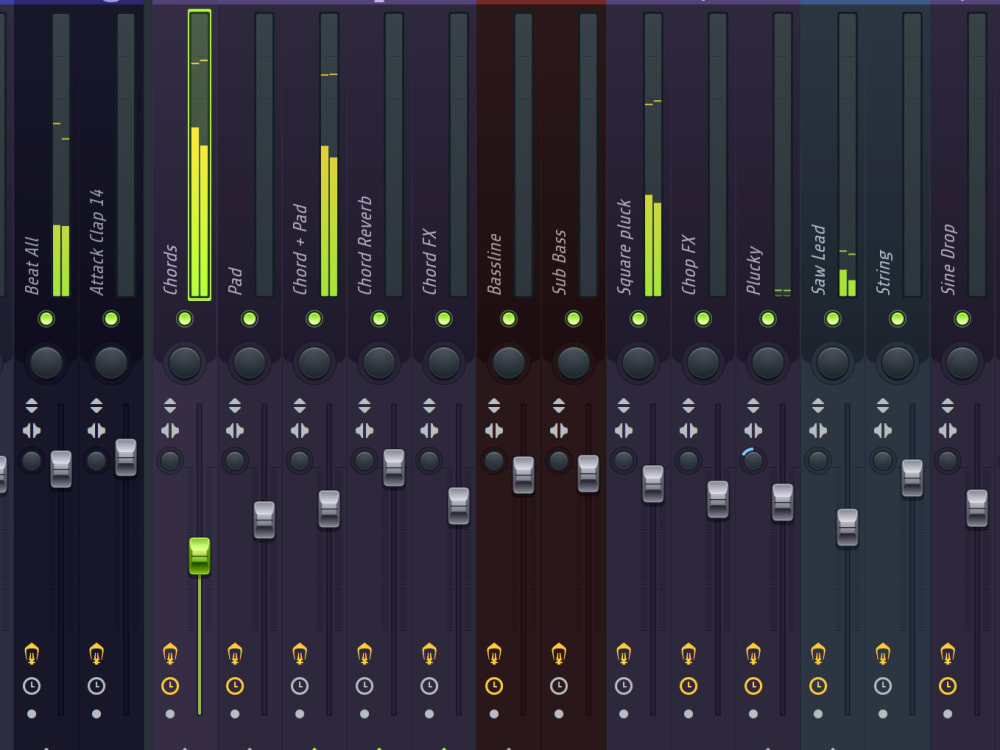Toggle the mute LED on Sub Bass
Screen dimensions: 1000x750
point(573,318)
